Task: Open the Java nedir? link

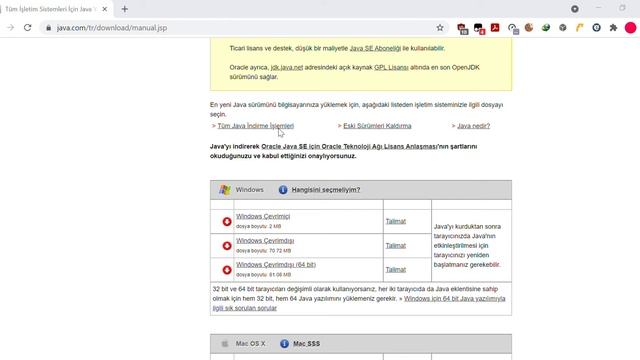Action: [473, 126]
